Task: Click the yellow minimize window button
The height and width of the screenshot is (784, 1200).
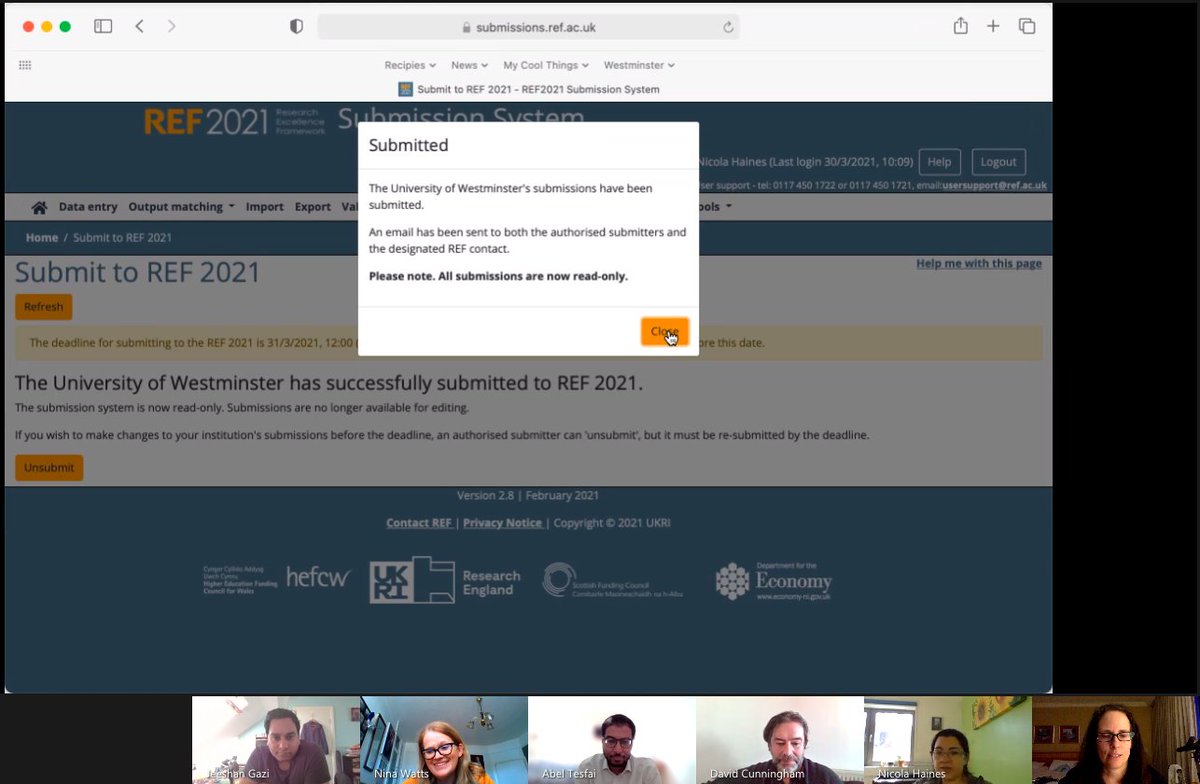Action: 46,27
